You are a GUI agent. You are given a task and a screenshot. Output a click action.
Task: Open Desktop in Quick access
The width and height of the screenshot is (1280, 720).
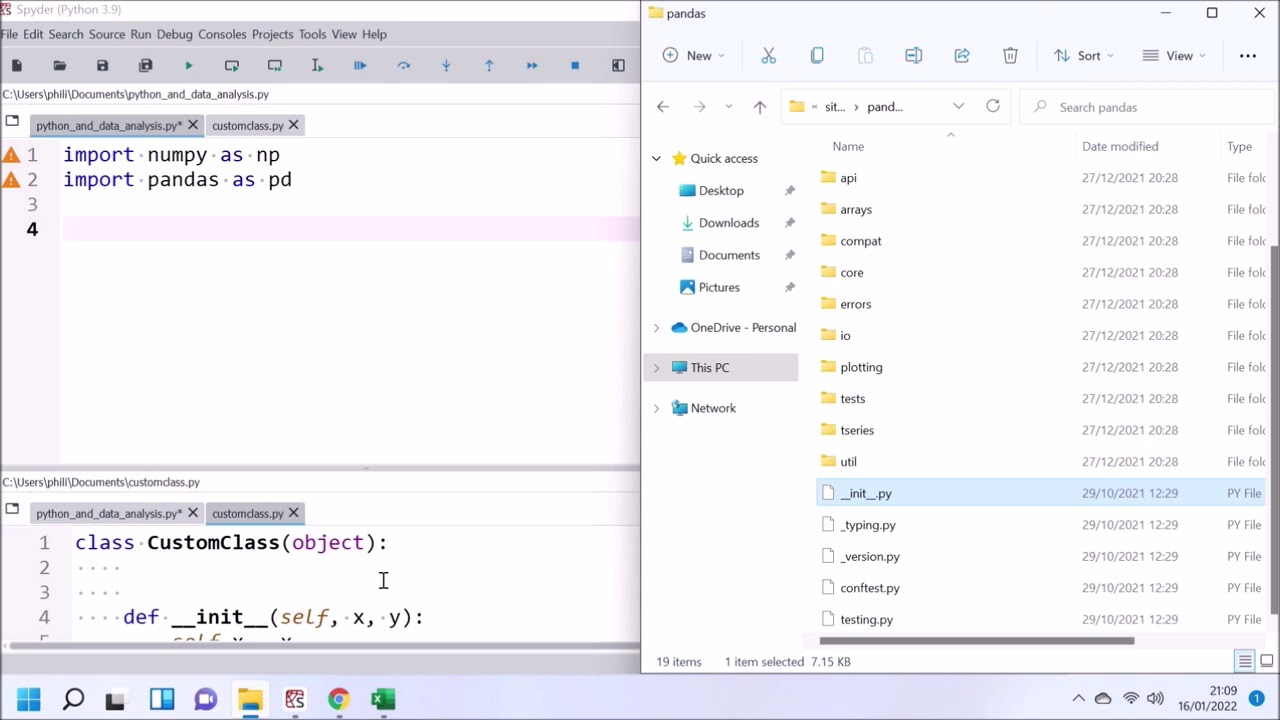tap(721, 191)
